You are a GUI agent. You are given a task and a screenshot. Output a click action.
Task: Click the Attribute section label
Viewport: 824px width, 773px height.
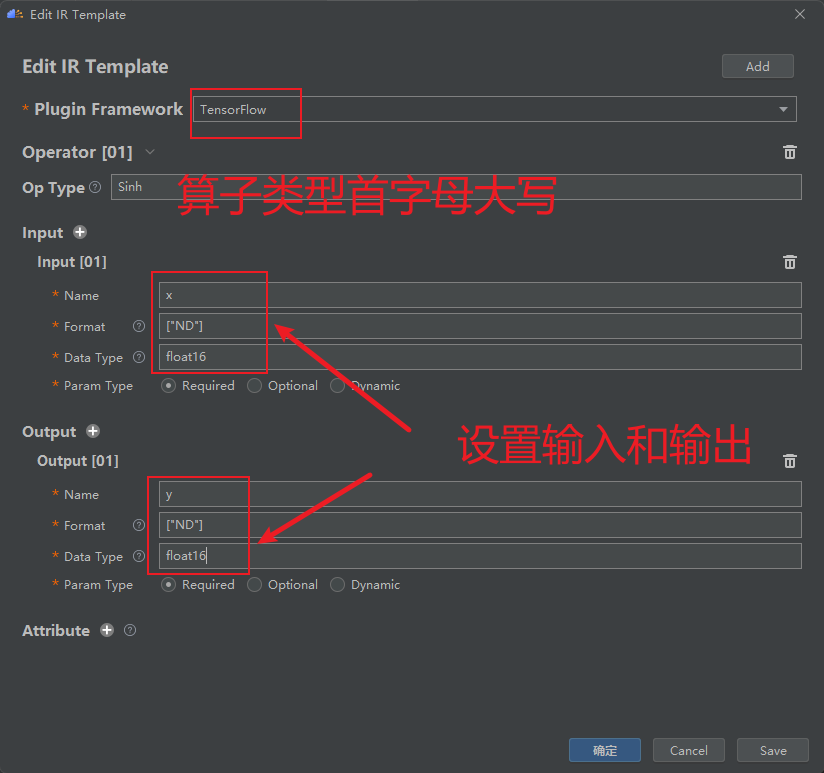click(56, 631)
